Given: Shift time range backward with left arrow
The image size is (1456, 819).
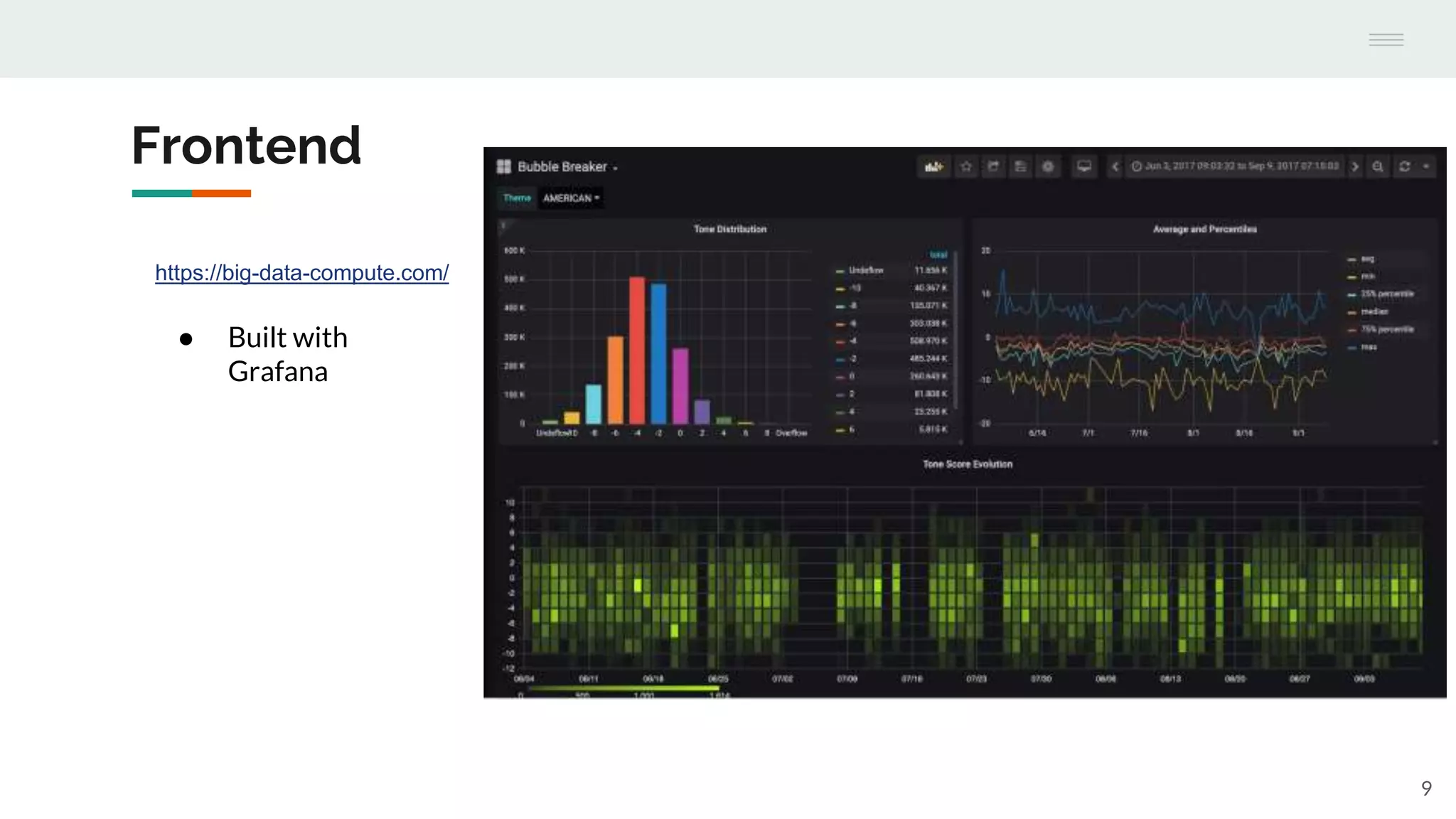Looking at the screenshot, I should click(x=1115, y=166).
